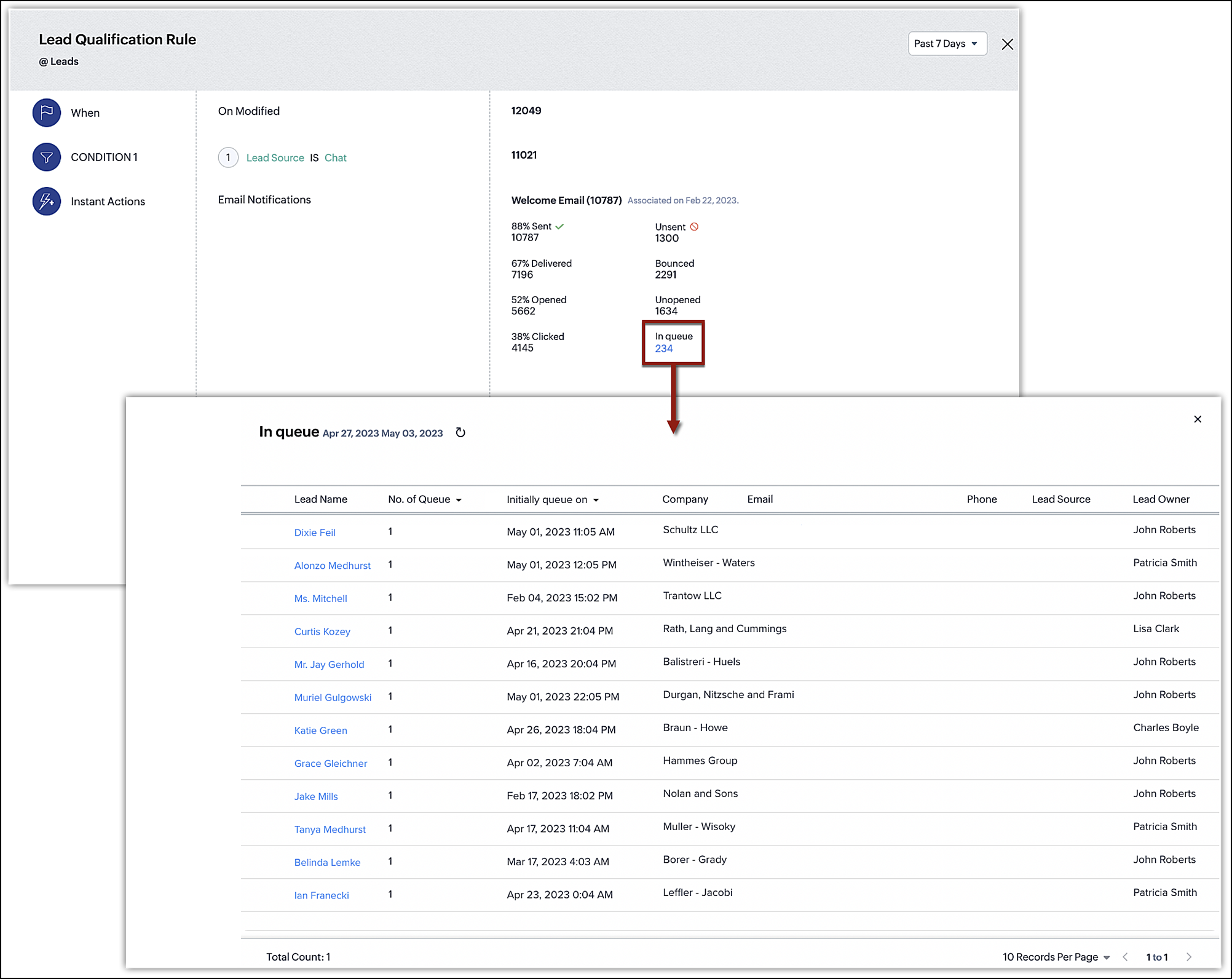The height and width of the screenshot is (979, 1232).
Task: Close the In queue popup
Action: click(1197, 419)
